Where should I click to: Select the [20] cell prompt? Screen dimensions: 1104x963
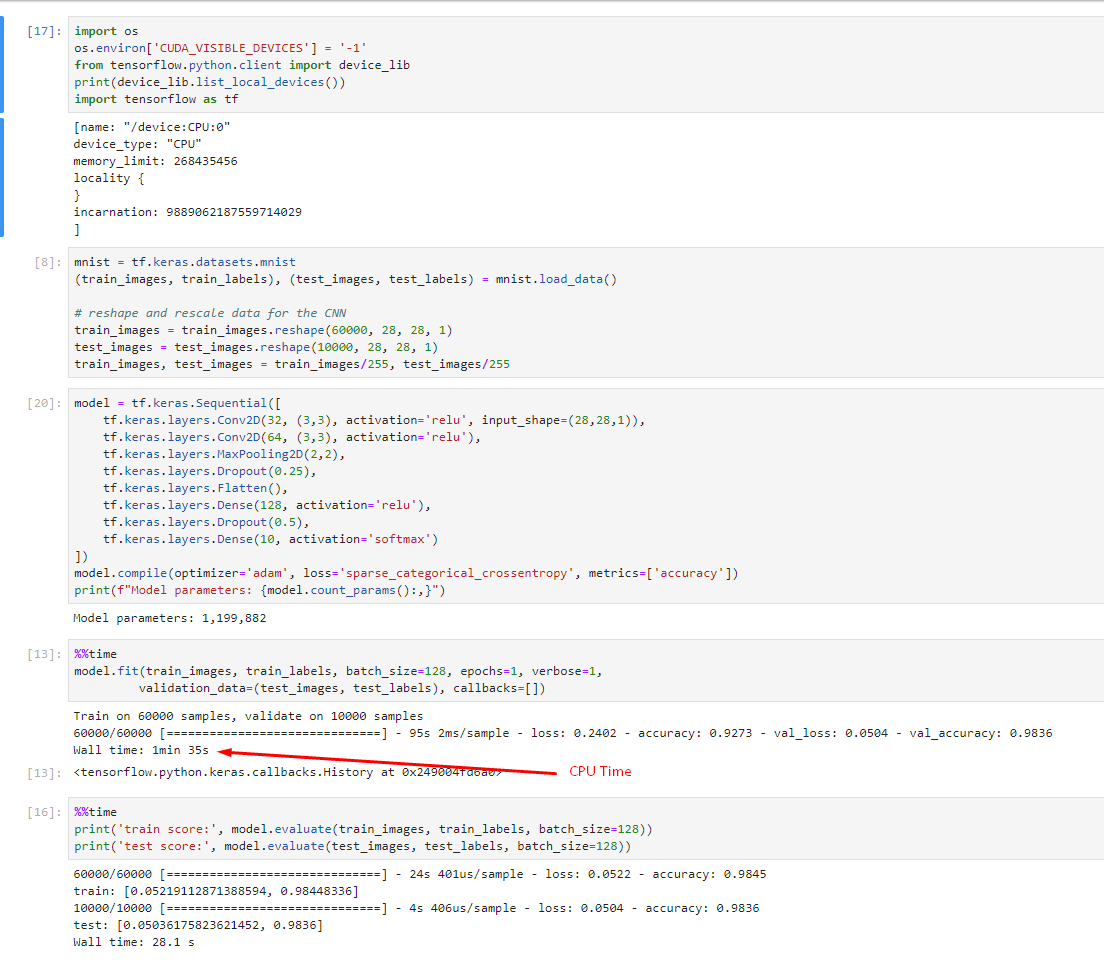pos(44,403)
